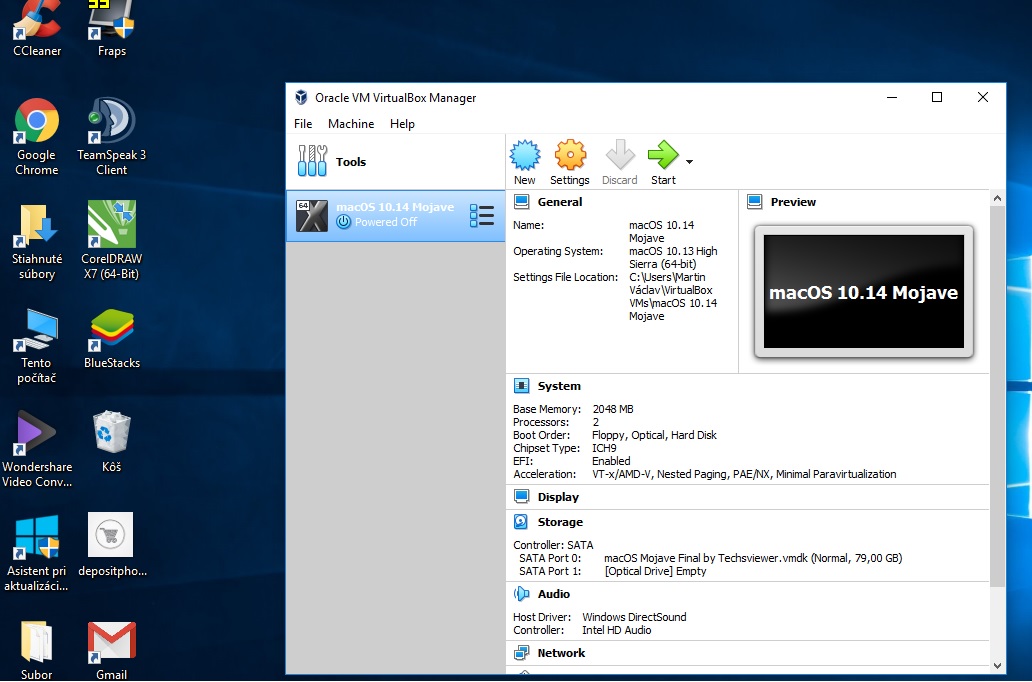Collapse the General section header
1032x682 pixels.
[559, 202]
